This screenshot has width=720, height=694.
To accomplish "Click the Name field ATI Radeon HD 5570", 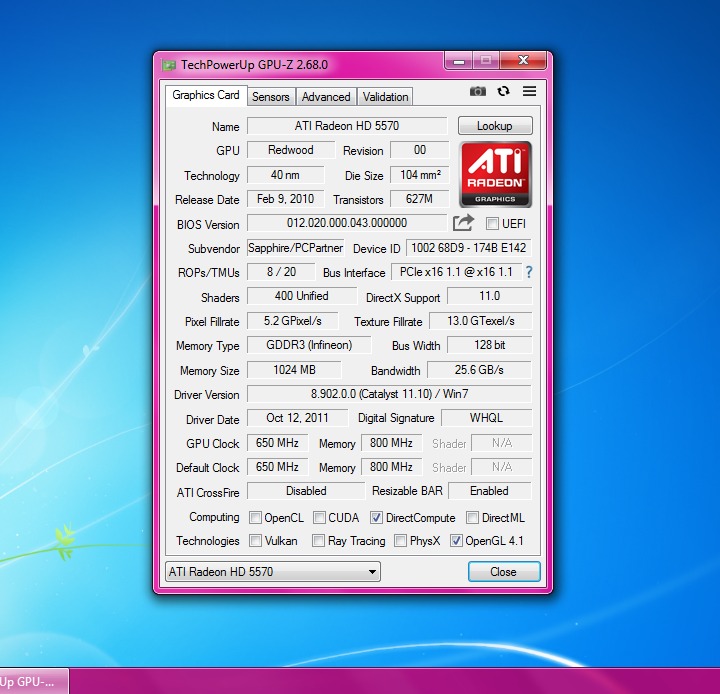I will coord(347,126).
